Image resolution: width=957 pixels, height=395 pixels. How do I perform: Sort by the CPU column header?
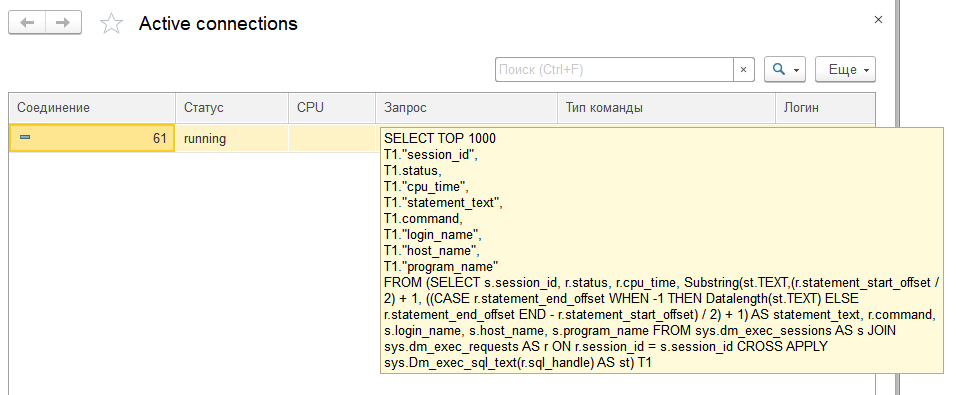pyautogui.click(x=332, y=108)
